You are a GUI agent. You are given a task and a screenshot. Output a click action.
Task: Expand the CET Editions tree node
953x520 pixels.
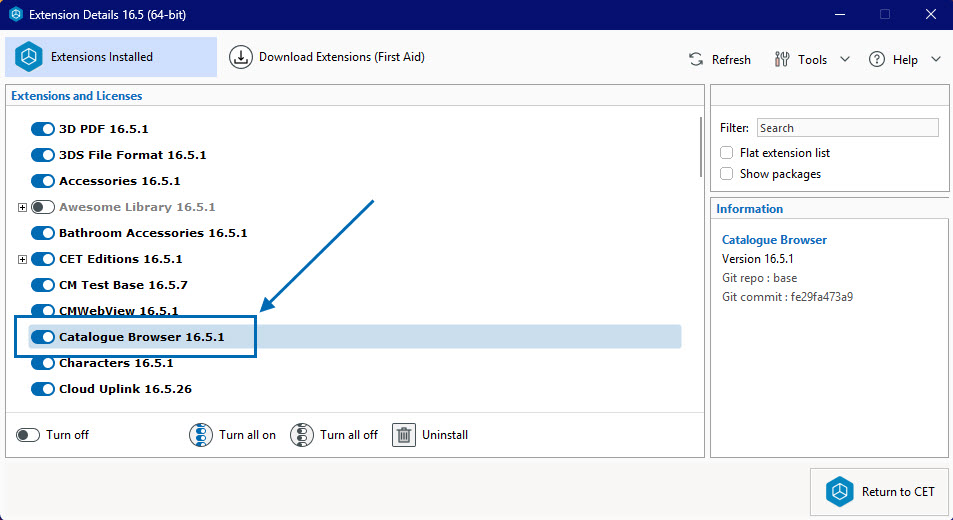[x=22, y=259]
